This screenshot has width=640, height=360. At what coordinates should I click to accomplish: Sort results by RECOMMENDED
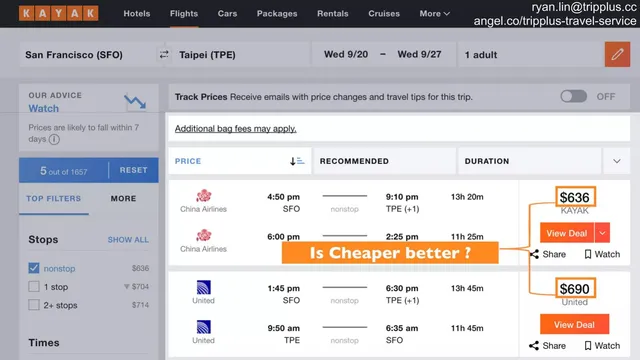point(384,161)
